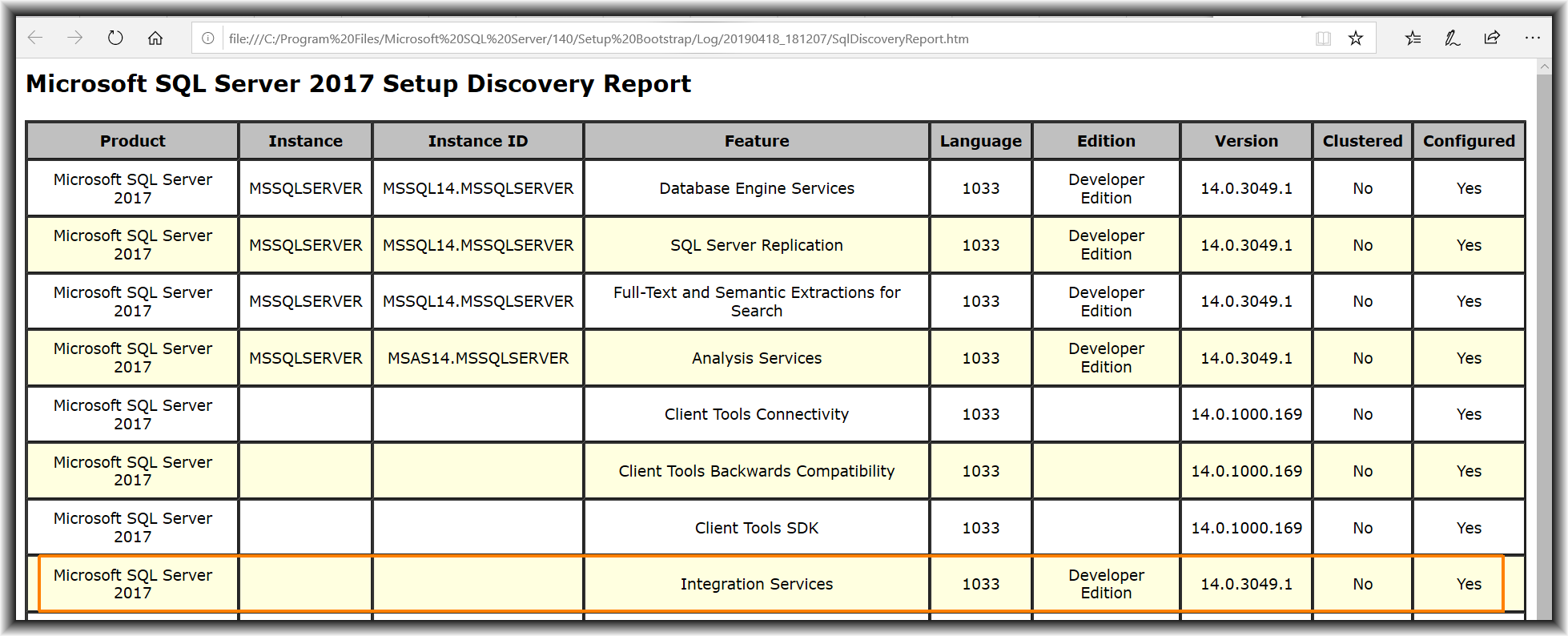Open Add notes pen icon
1568x636 pixels.
click(x=1453, y=38)
